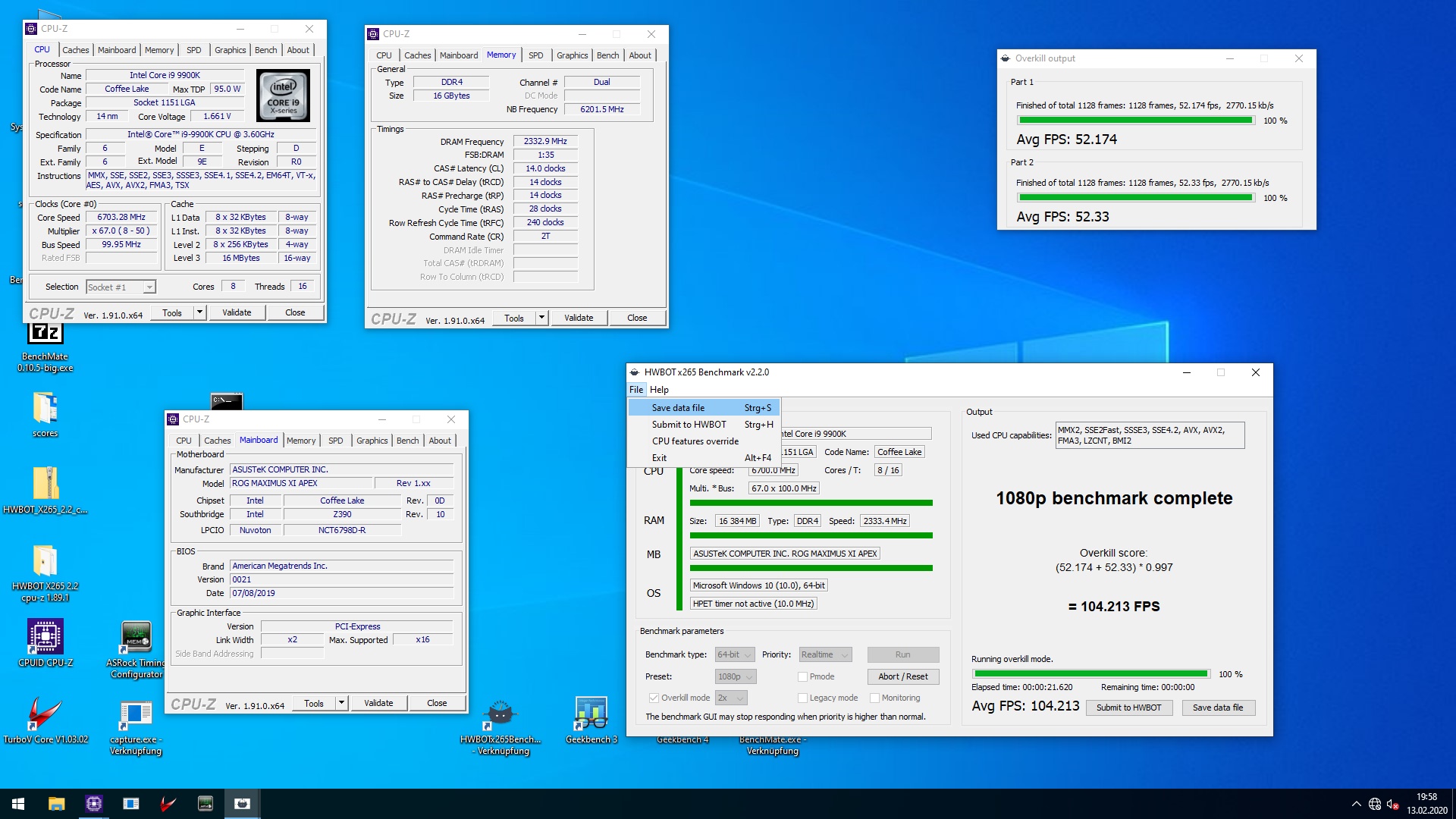Click the Core Speed 6703.28 MHz field
This screenshot has height=819, width=1456.
[x=121, y=217]
